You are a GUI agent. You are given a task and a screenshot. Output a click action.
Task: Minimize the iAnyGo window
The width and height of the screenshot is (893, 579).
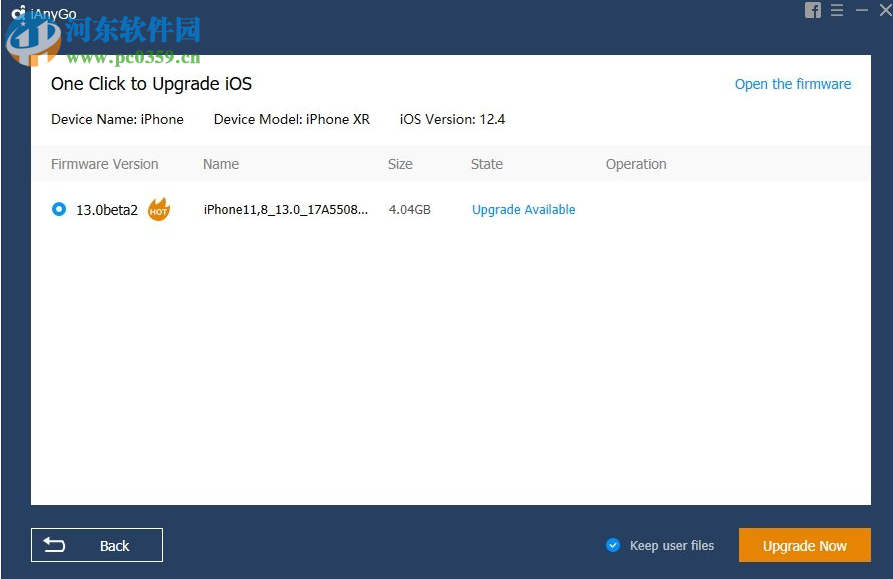coord(862,10)
